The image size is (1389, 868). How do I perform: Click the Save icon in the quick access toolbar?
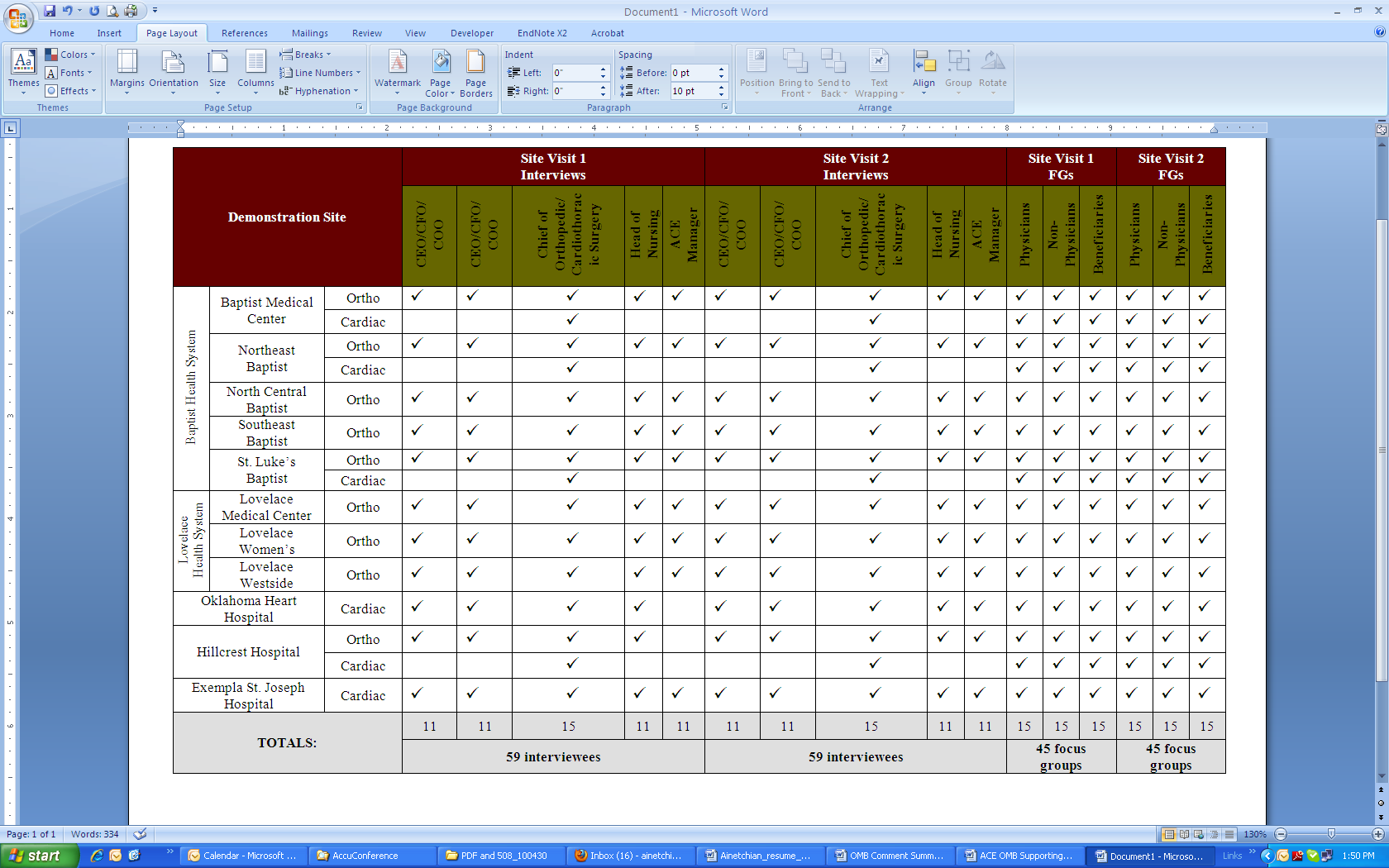(50, 11)
